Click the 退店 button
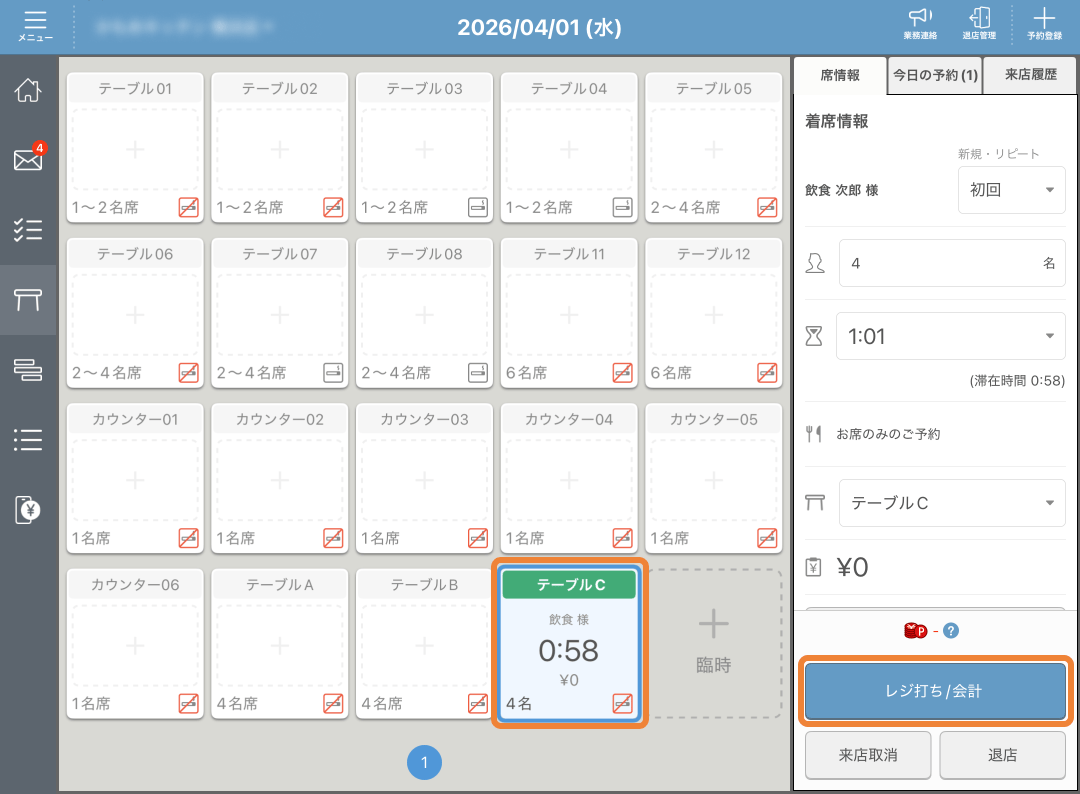The width and height of the screenshot is (1080, 794). coord(1002,755)
